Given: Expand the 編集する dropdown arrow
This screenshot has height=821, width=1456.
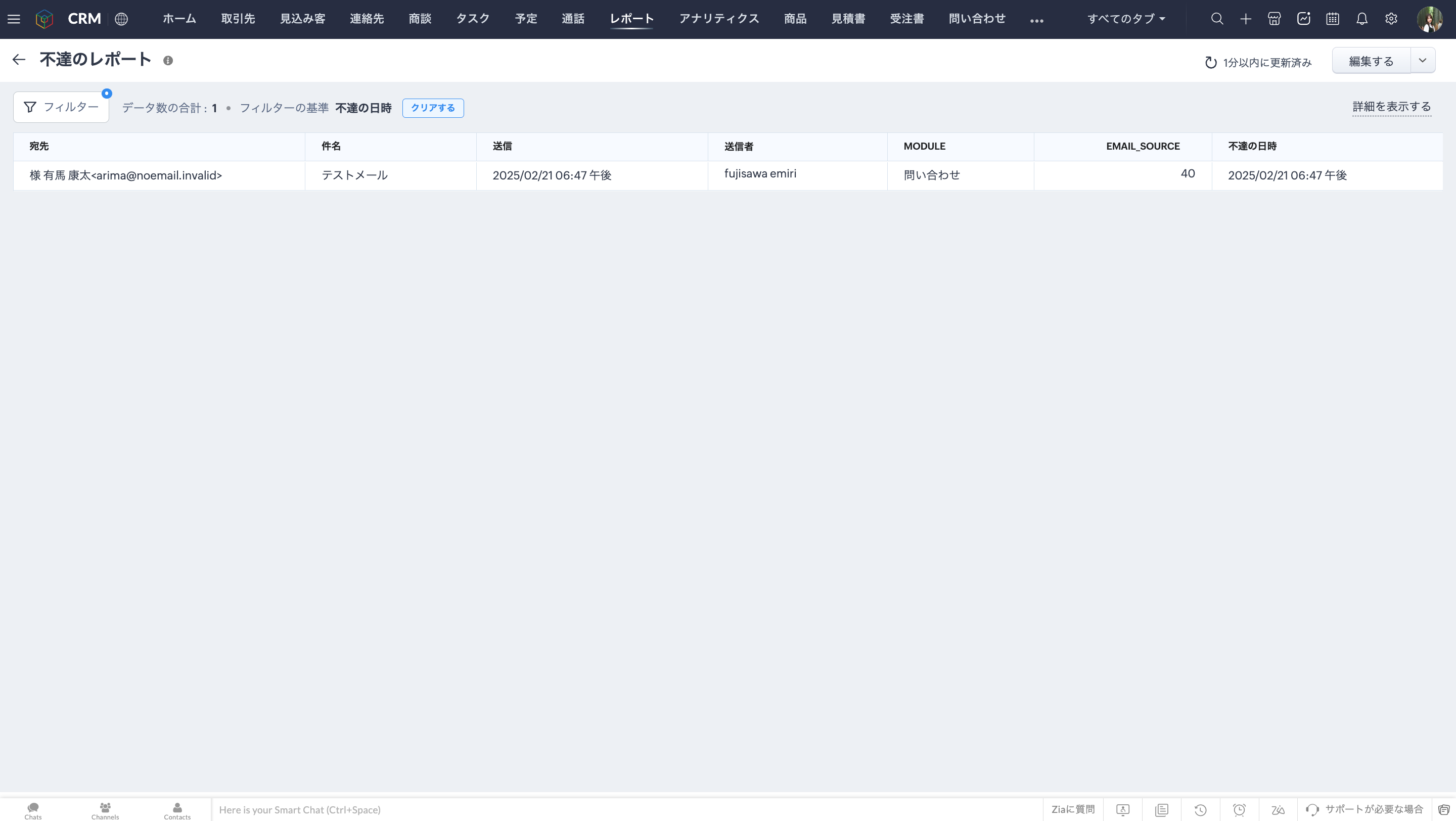Looking at the screenshot, I should 1423,61.
